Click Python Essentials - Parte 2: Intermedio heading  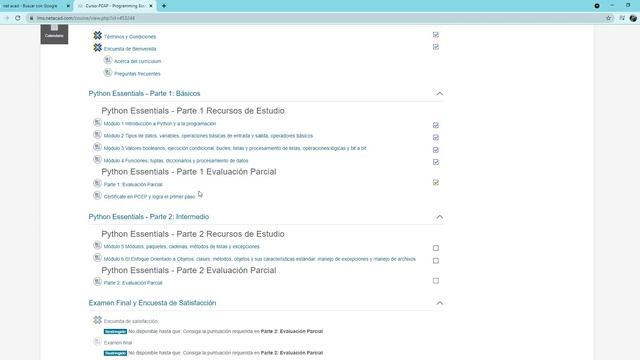(149, 217)
